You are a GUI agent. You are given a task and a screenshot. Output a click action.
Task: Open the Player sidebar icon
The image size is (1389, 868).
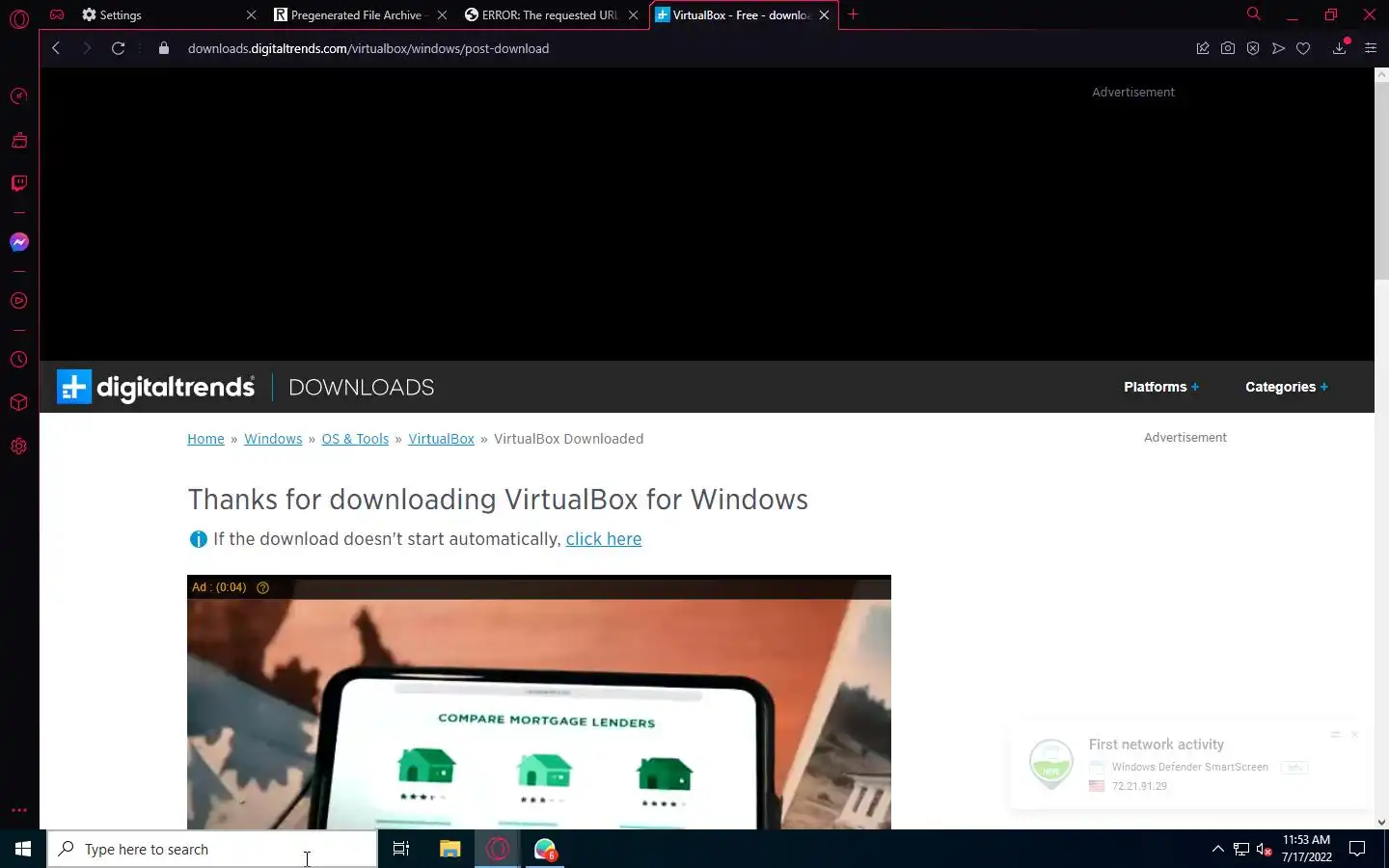(18, 301)
